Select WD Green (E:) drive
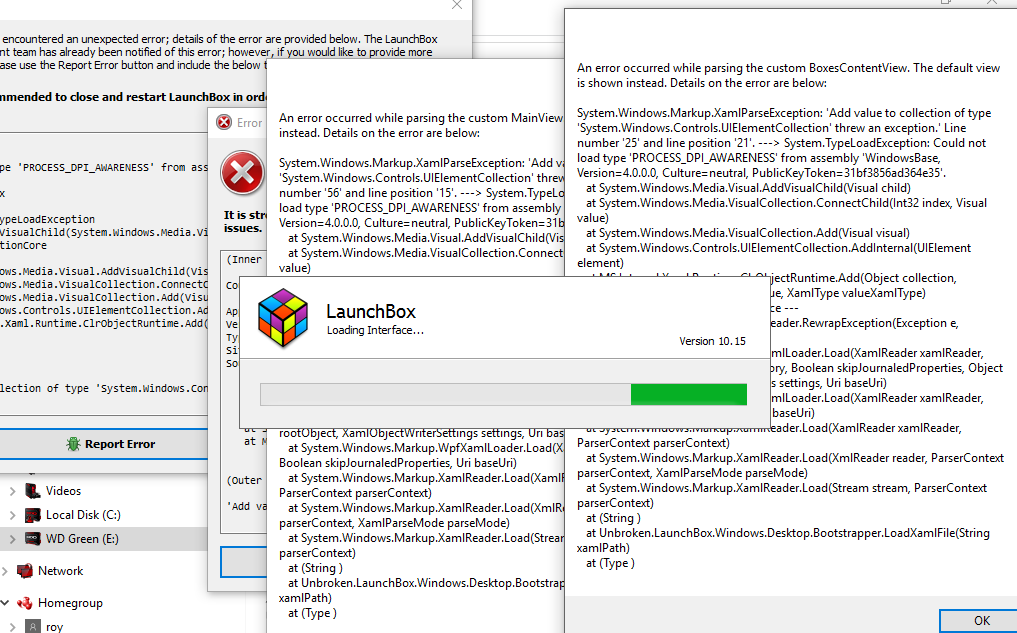 [x=82, y=539]
